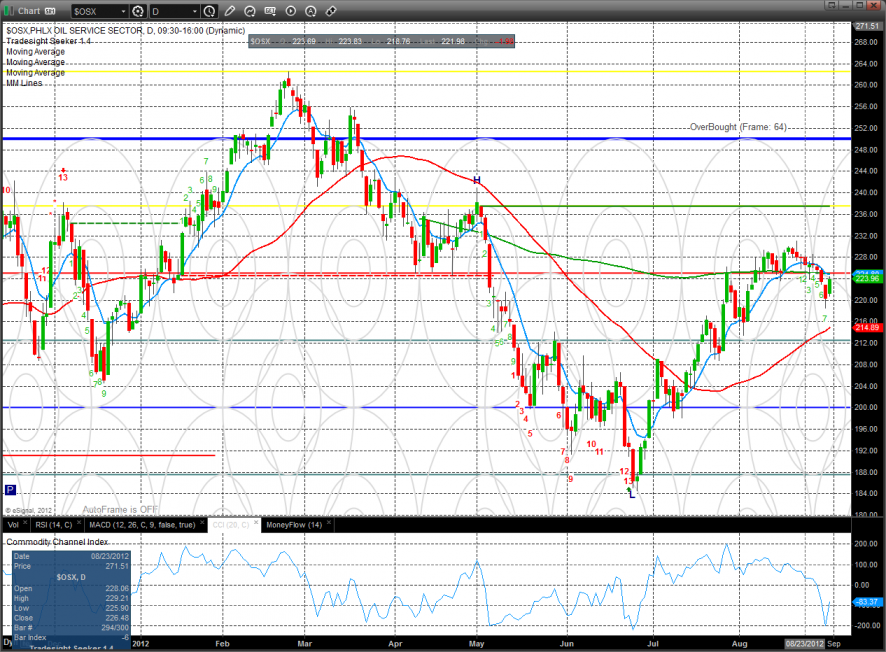
Task: Click the blue P marker icon
Action: click(10, 489)
